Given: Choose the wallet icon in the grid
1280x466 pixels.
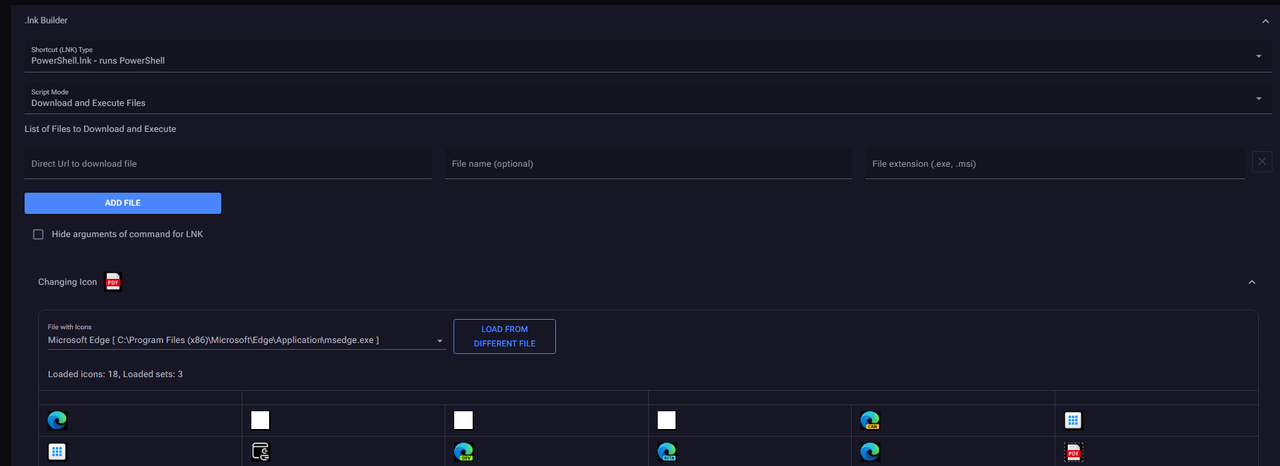Looking at the screenshot, I should click(x=260, y=451).
